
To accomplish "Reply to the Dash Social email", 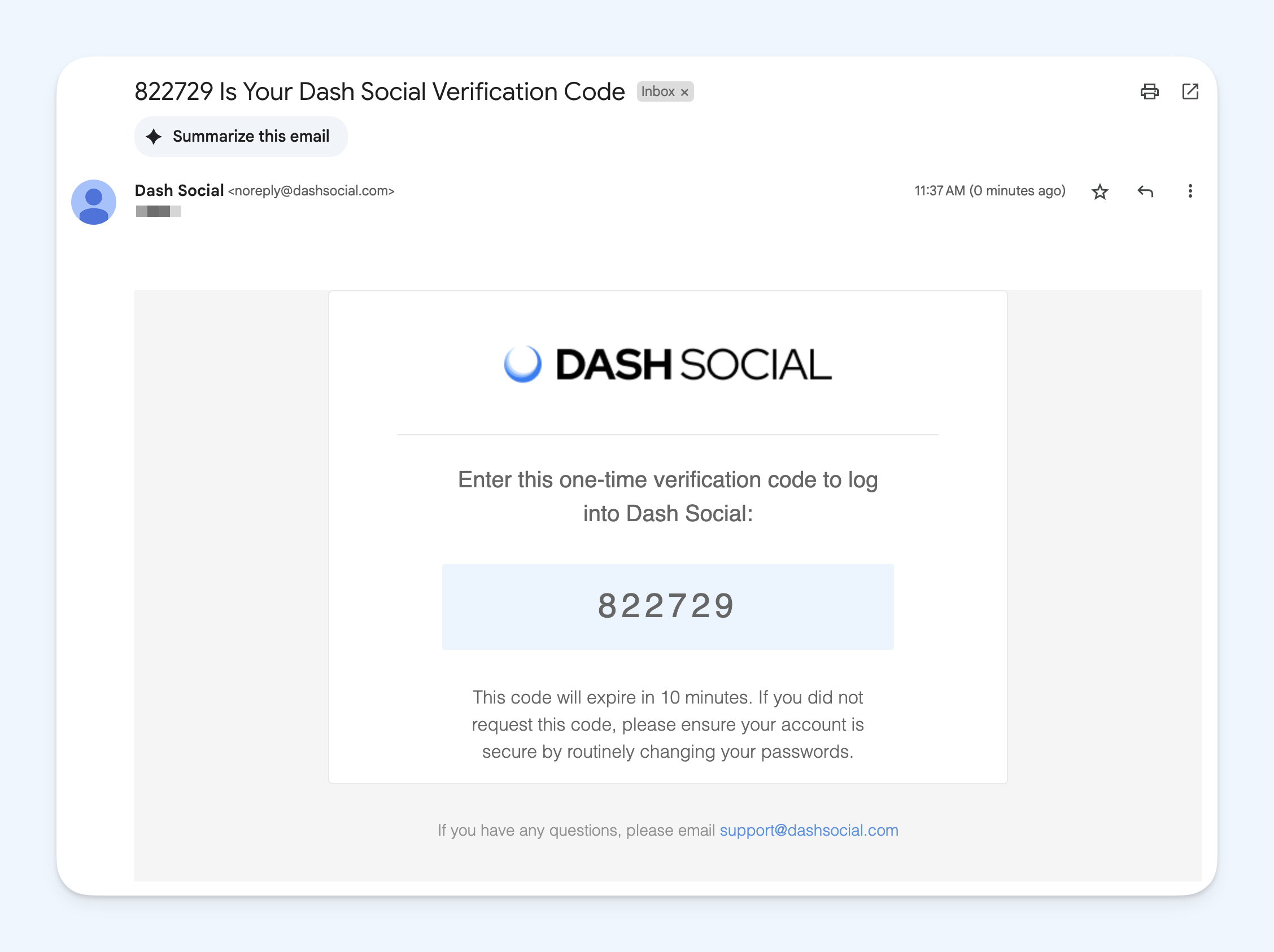I will 1145,191.
